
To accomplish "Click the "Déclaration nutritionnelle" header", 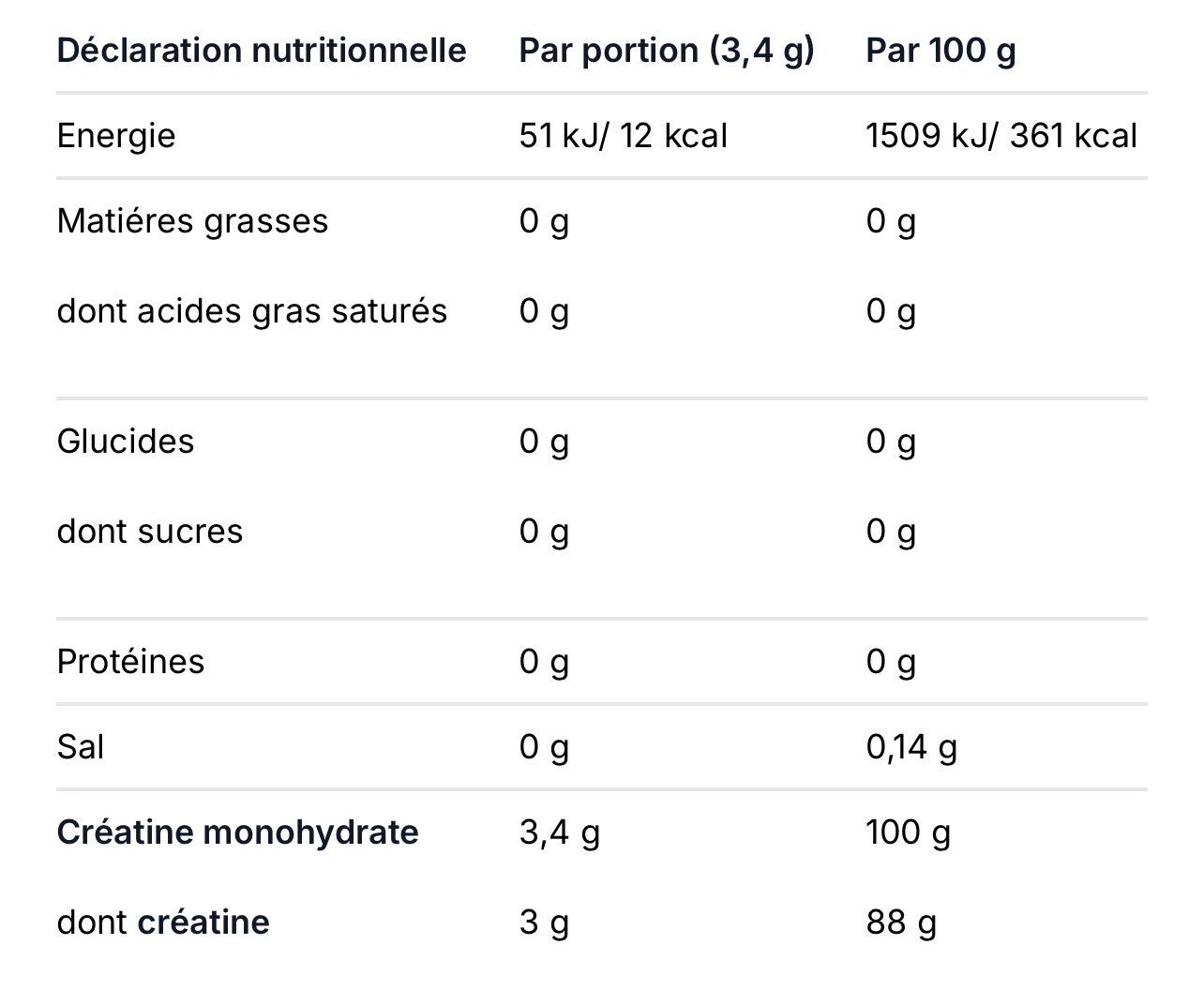I will click(262, 50).
